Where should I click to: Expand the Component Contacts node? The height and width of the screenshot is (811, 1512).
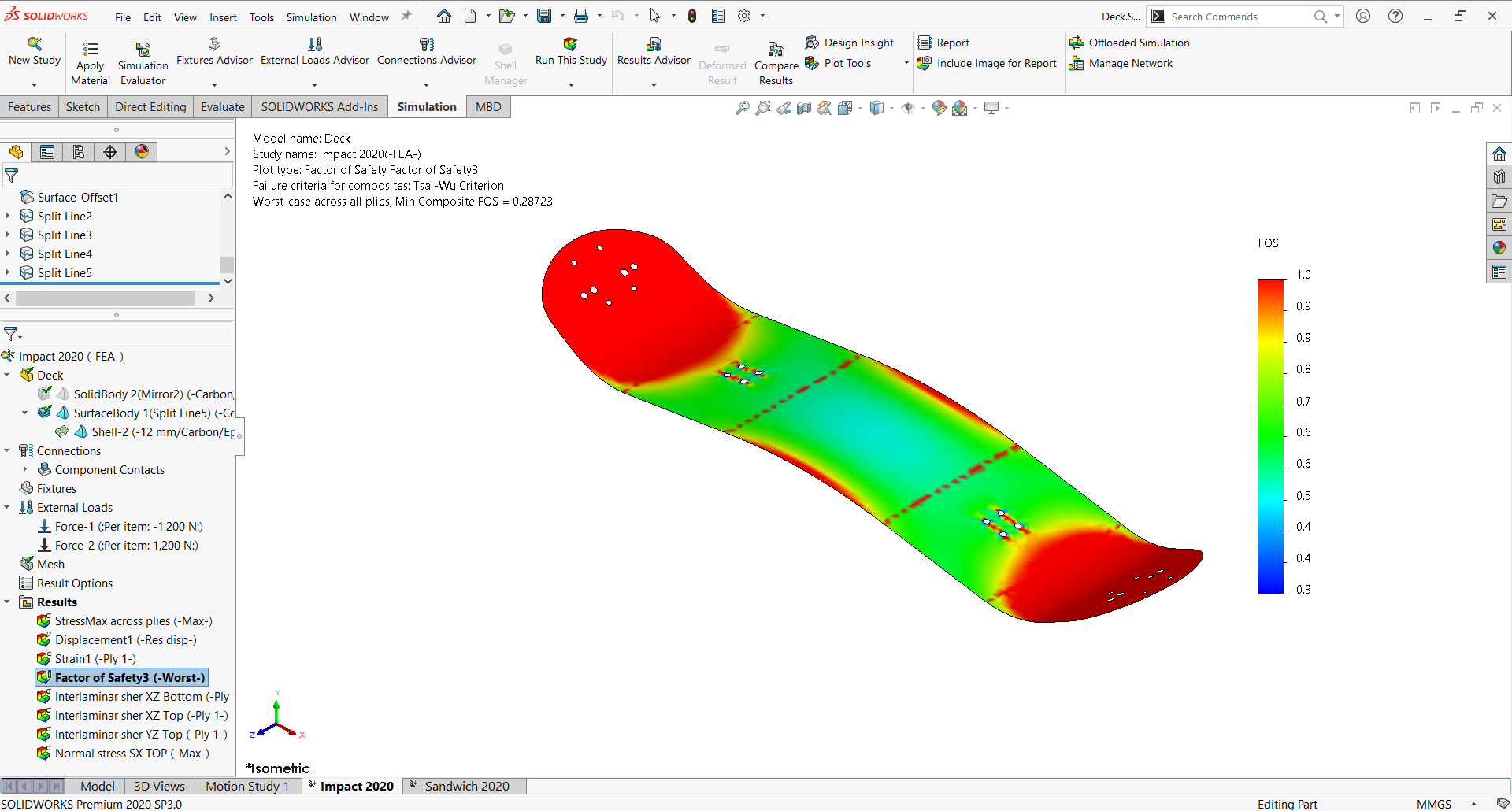click(25, 470)
